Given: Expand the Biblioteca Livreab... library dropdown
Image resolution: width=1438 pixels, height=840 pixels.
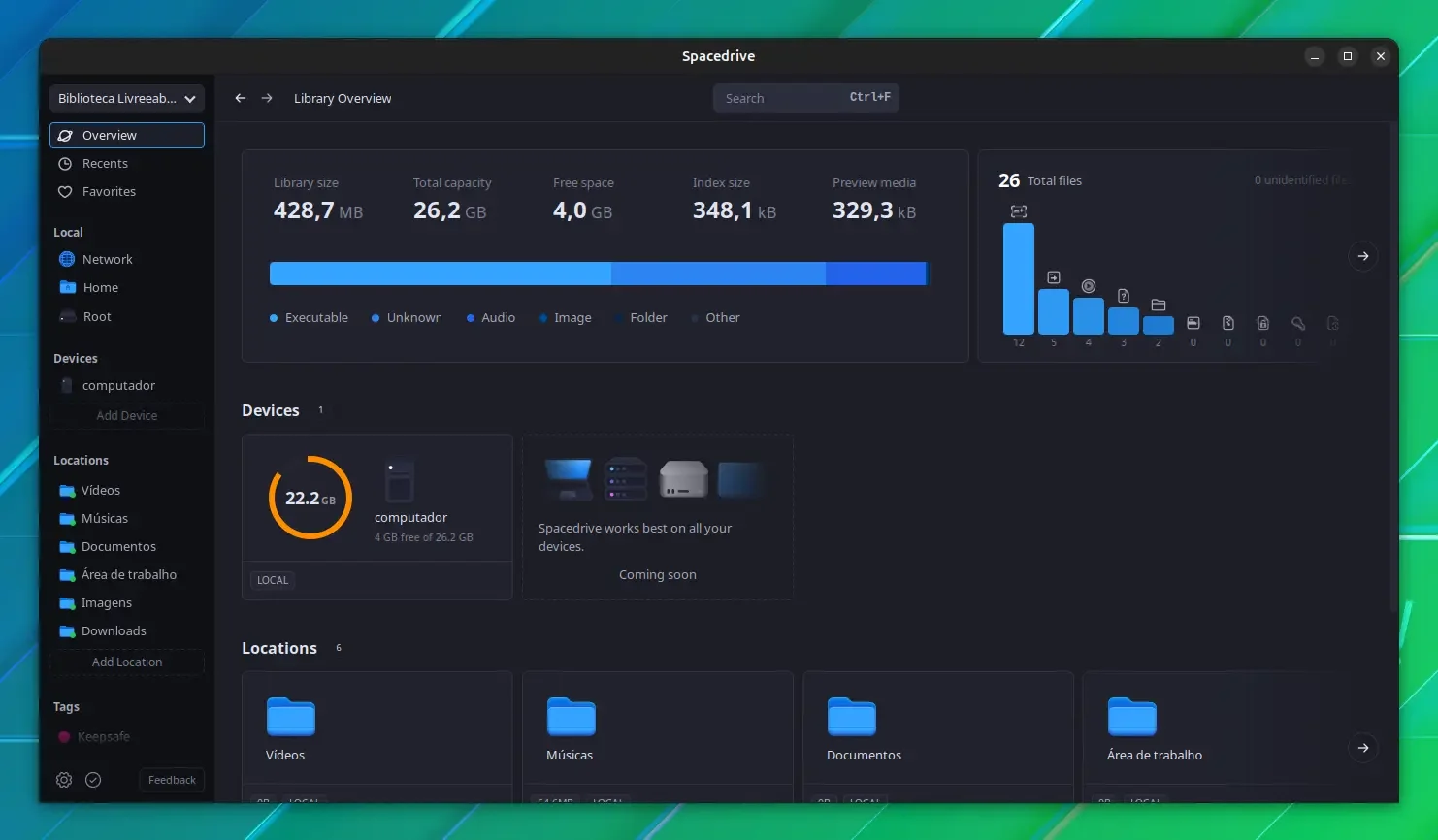Looking at the screenshot, I should coord(127,98).
